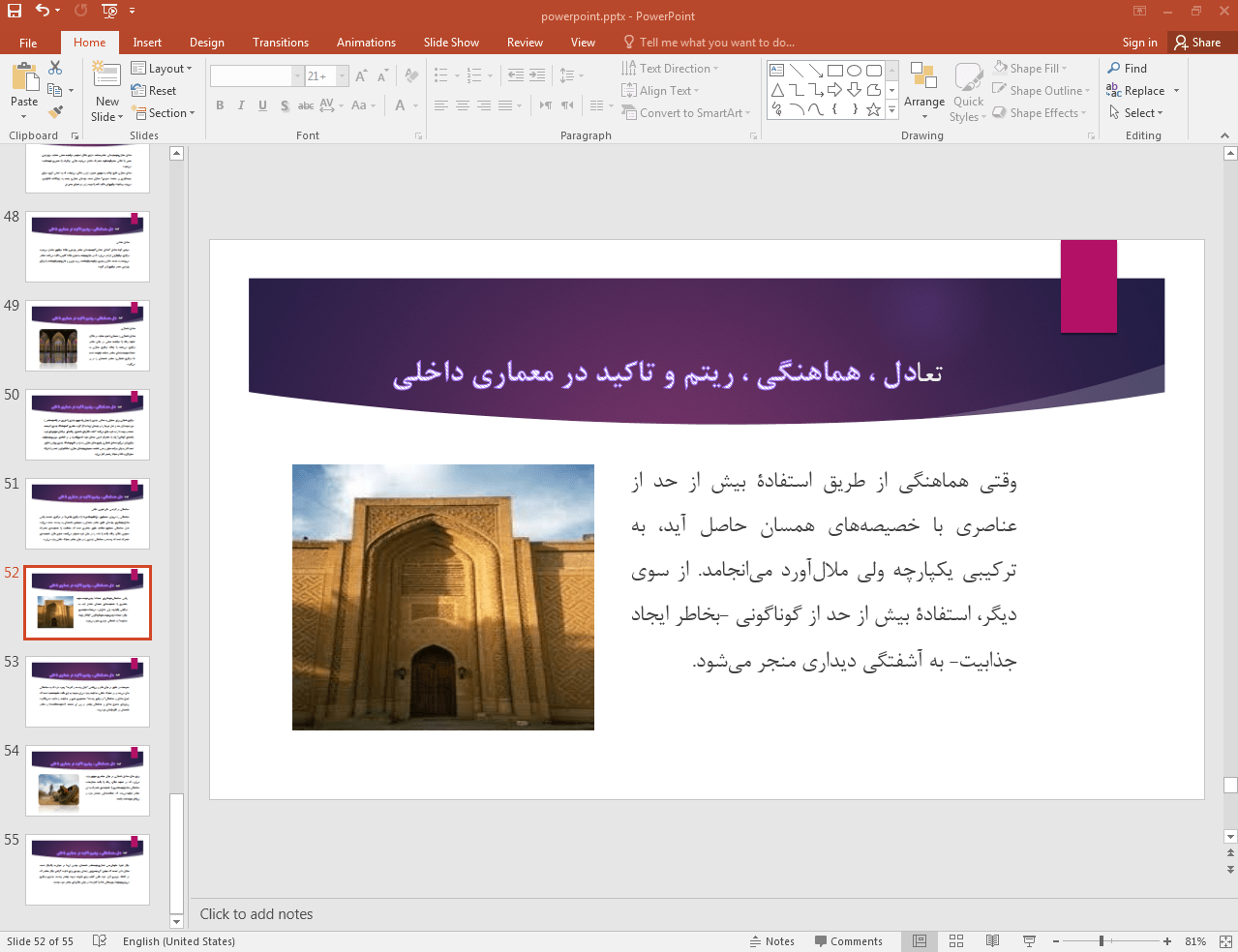Screen dimensions: 1238x952
Task: Open the Animations ribbon tab
Action: 366,43
